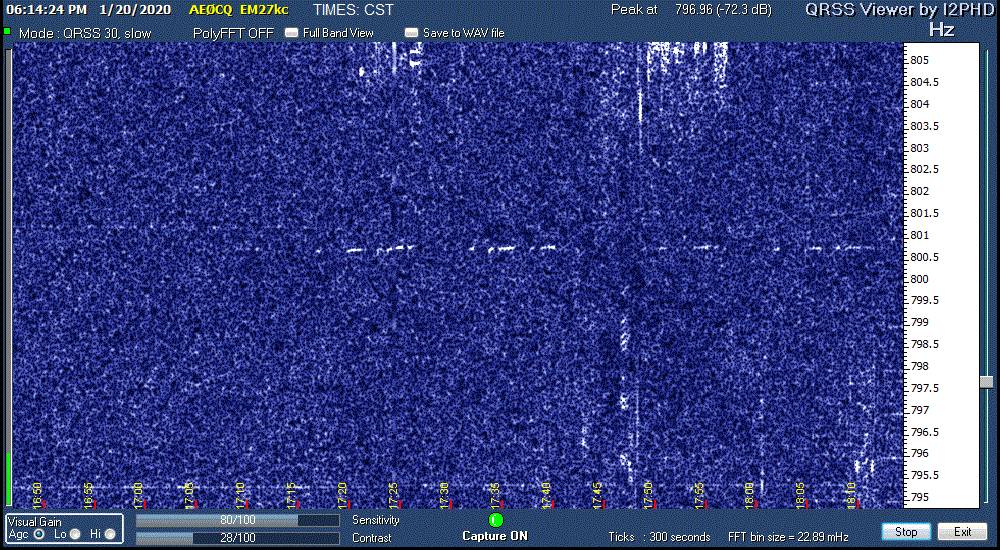Click the AE0CQ callsign text
1000x550 pixels.
209,10
